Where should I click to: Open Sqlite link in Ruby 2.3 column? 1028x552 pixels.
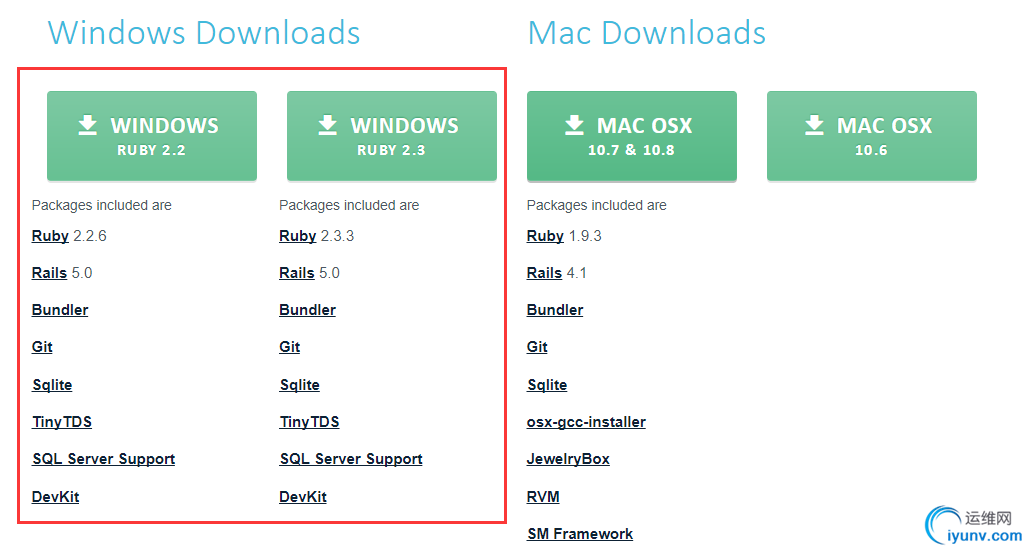[x=300, y=385]
